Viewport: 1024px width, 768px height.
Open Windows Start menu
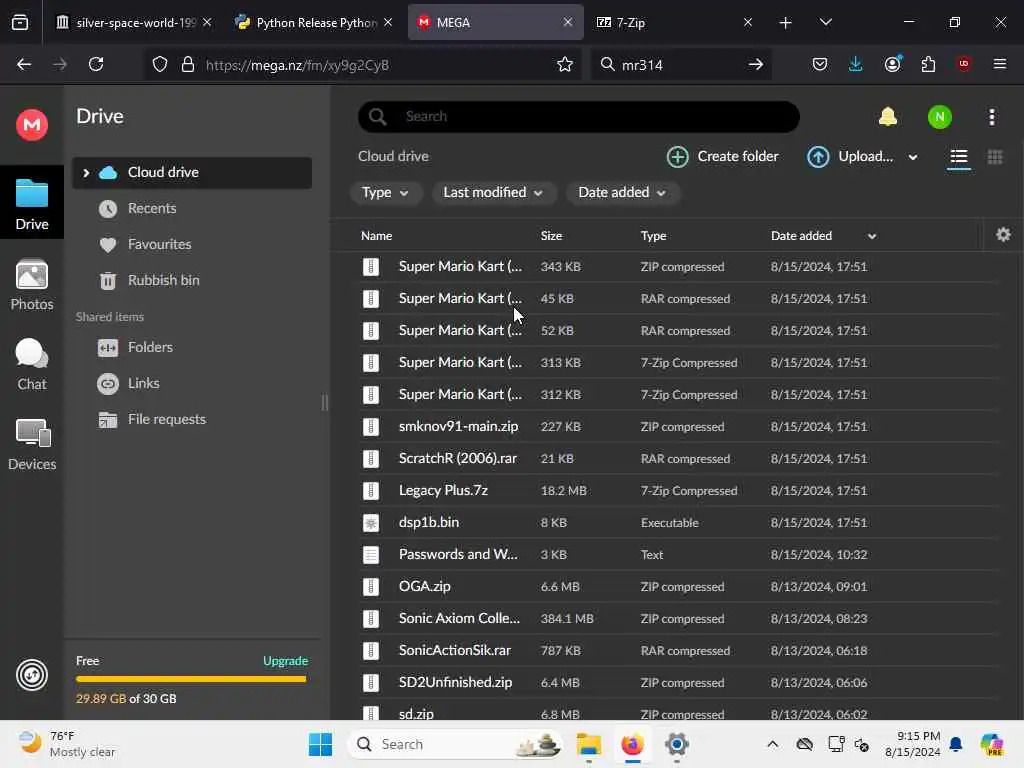[x=320, y=744]
